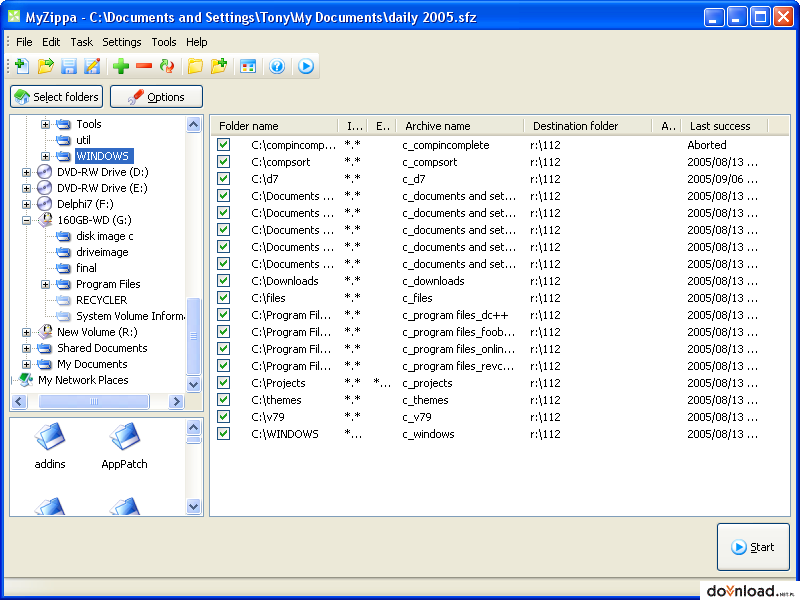Click the open file toolbar icon
Viewport: 800px width, 600px height.
tap(45, 66)
